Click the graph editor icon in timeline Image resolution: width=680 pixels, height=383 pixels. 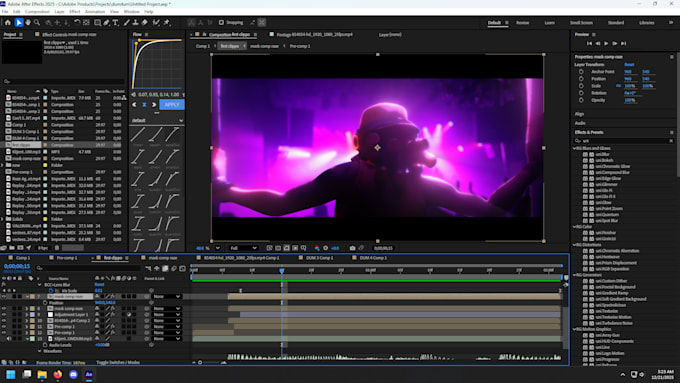point(183,268)
